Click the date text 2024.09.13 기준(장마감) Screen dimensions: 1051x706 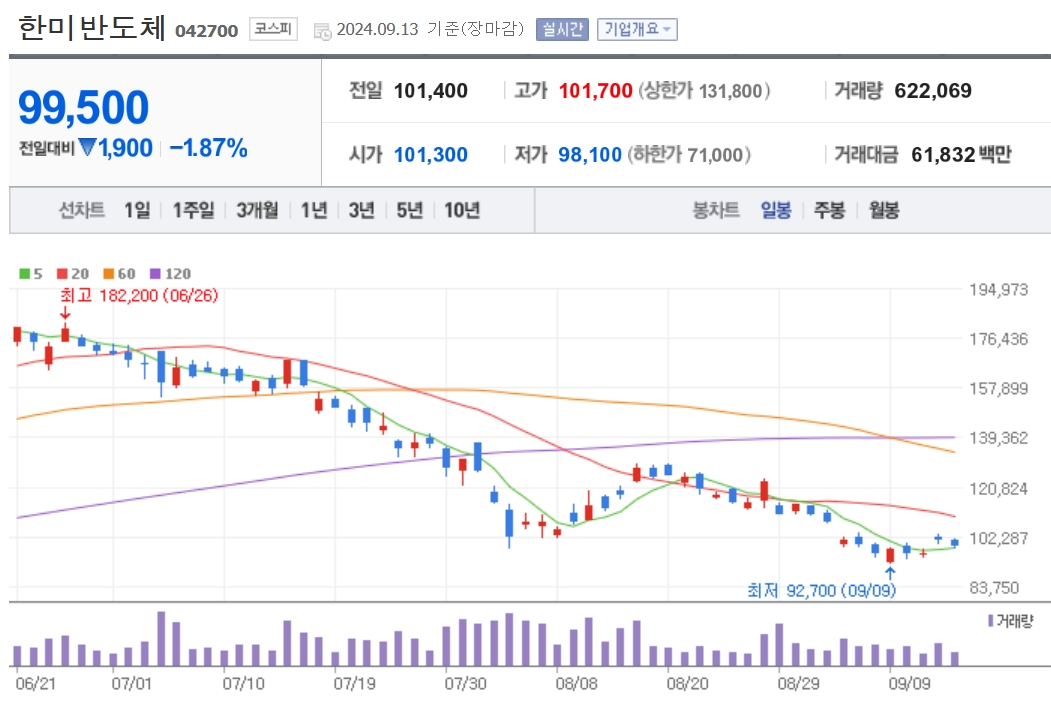[x=430, y=29]
